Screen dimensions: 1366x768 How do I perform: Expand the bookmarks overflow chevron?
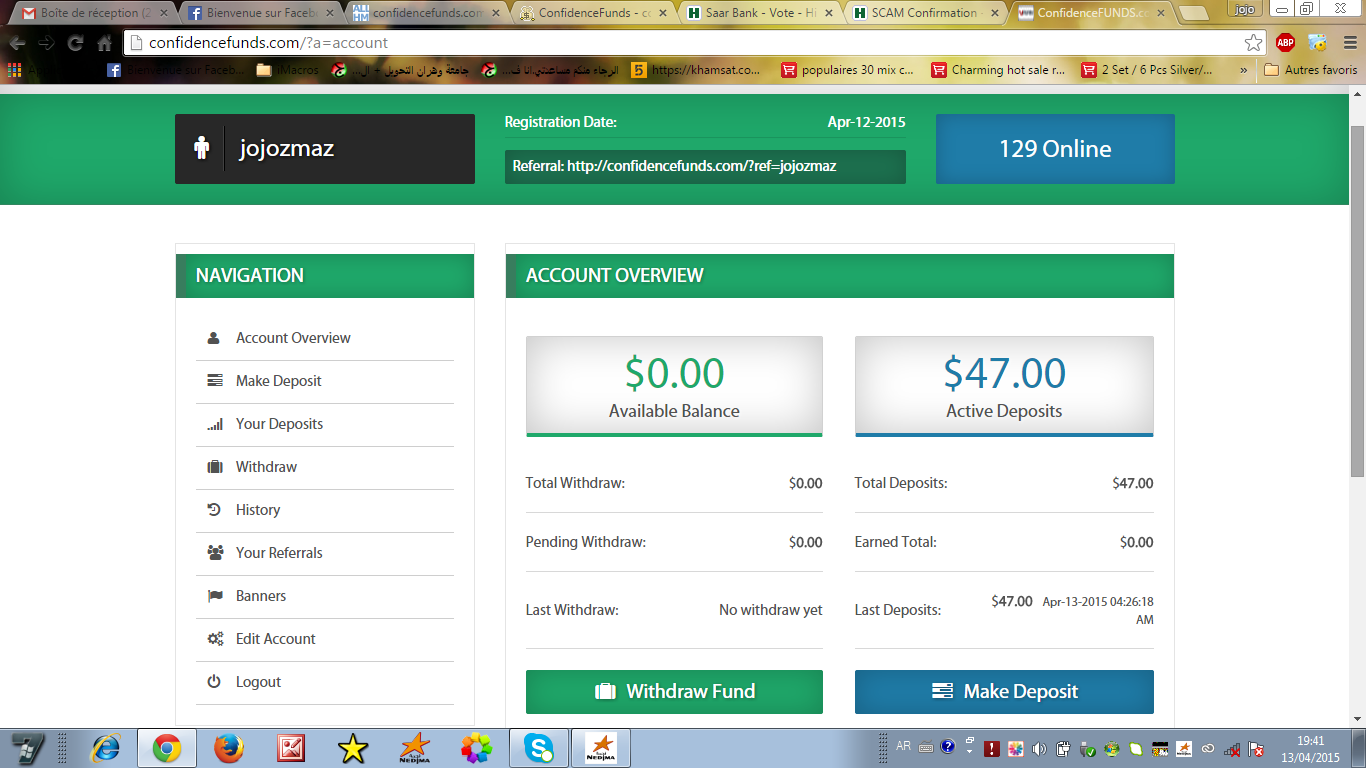[1243, 70]
